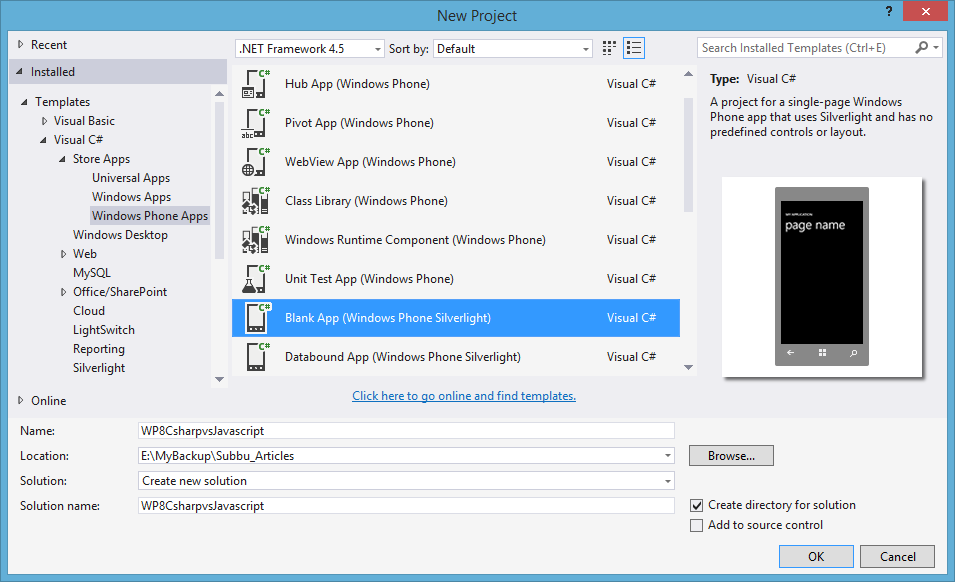The image size is (955, 582).
Task: Click the search magnifier icon
Action: pos(921,47)
